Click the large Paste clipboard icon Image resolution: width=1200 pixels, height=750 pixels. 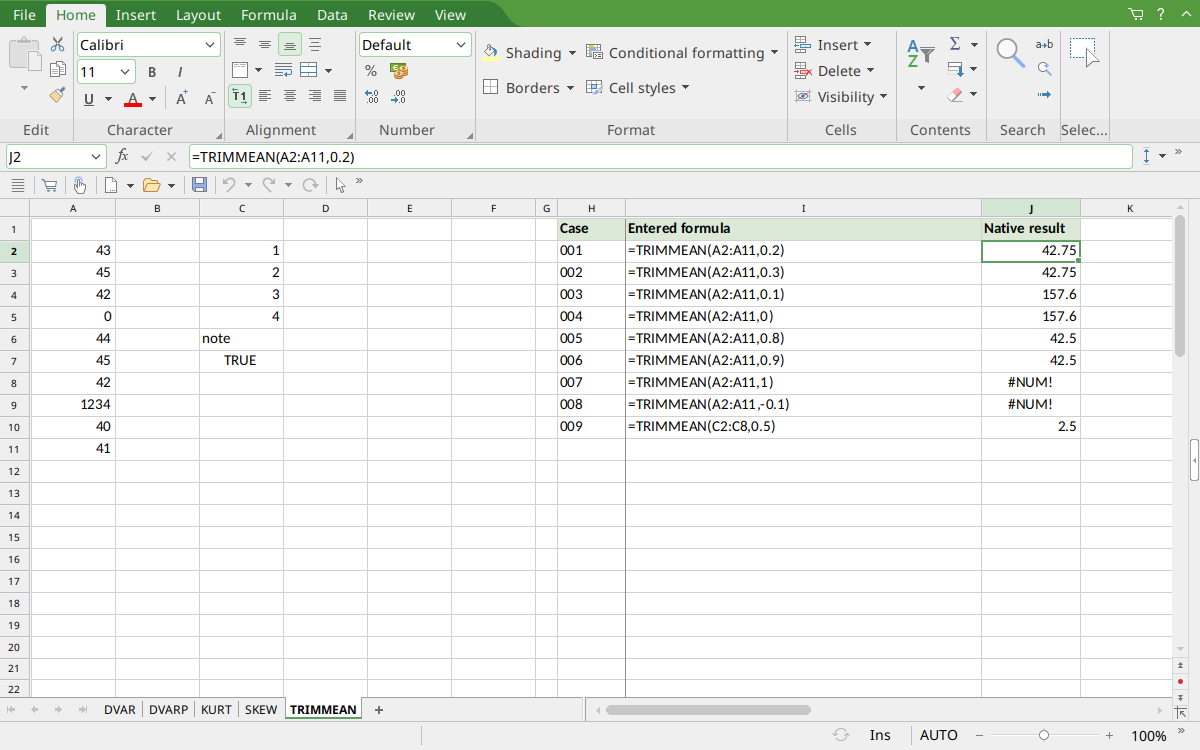[25, 54]
